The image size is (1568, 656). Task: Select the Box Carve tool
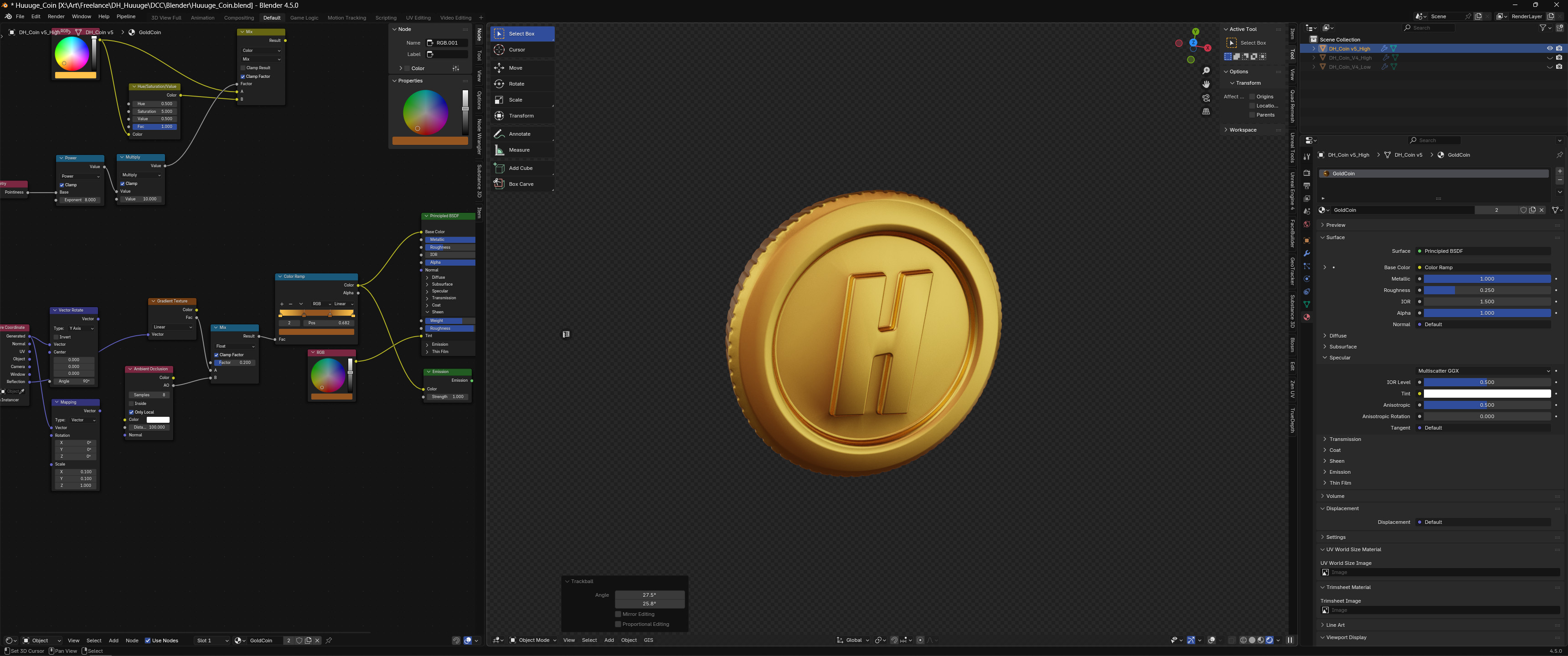pos(521,184)
